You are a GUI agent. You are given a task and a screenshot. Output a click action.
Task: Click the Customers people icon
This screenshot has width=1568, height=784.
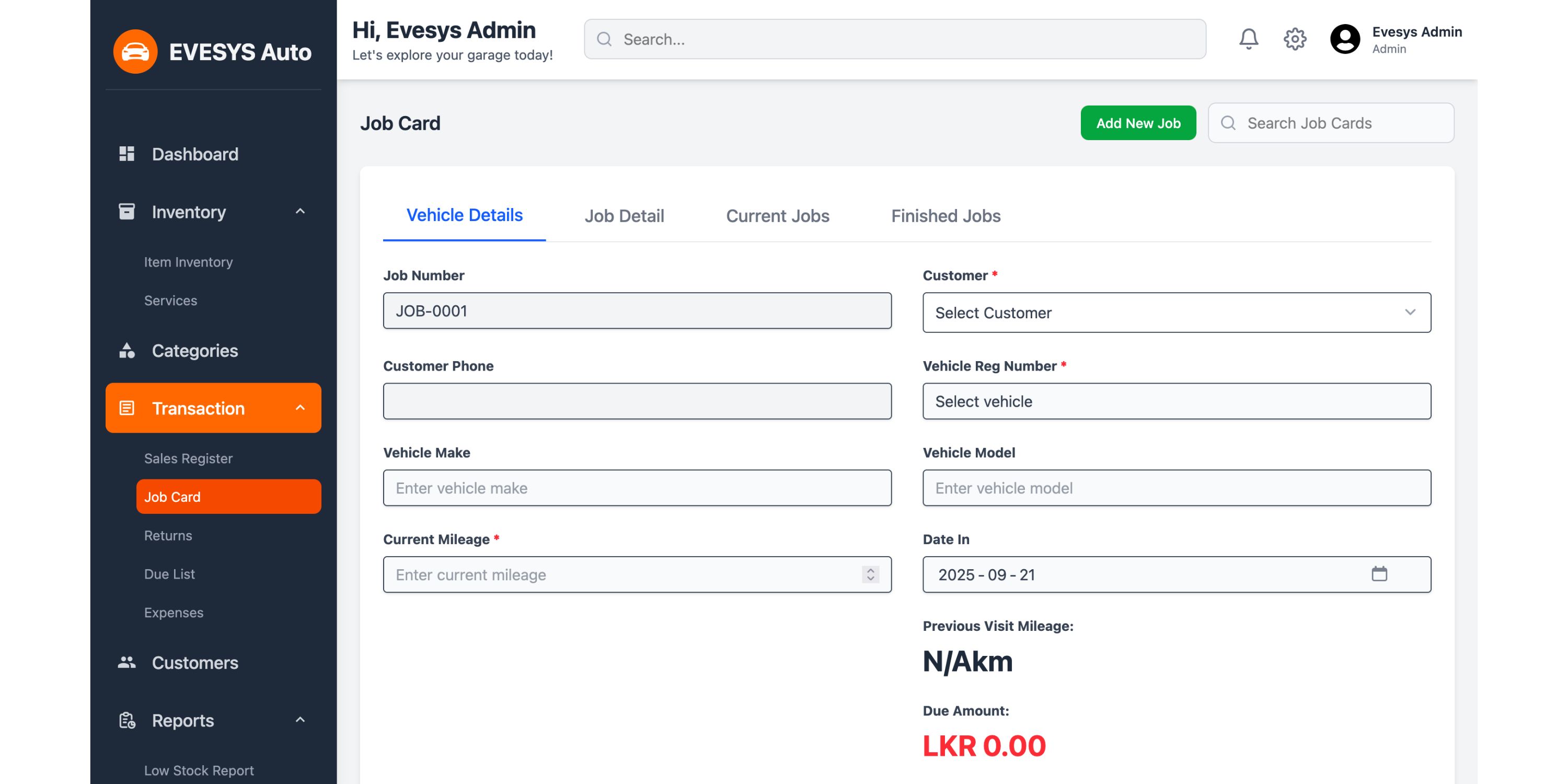[126, 662]
